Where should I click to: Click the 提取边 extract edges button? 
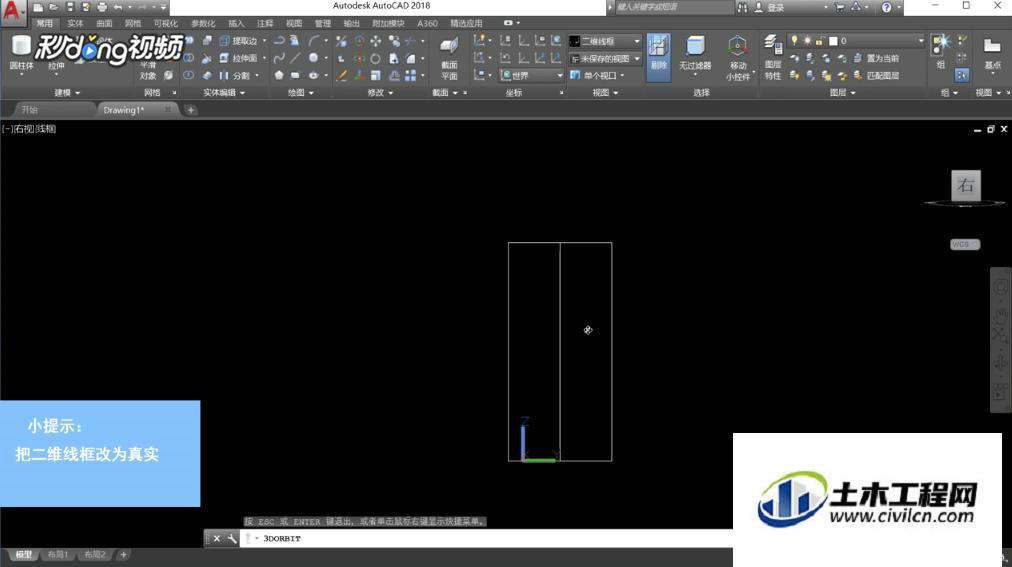click(x=239, y=41)
